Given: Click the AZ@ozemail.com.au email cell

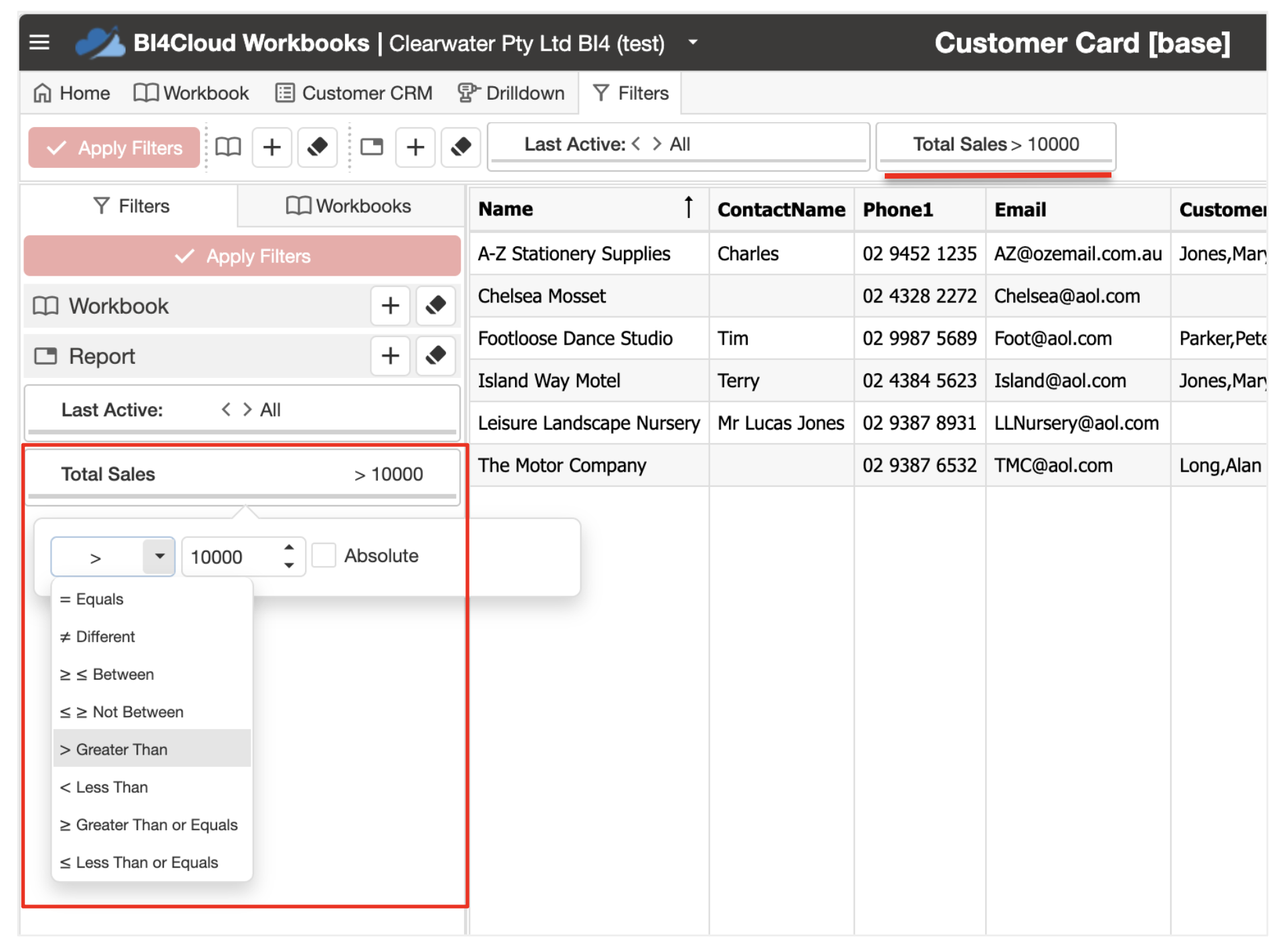Looking at the screenshot, I should 1078,254.
